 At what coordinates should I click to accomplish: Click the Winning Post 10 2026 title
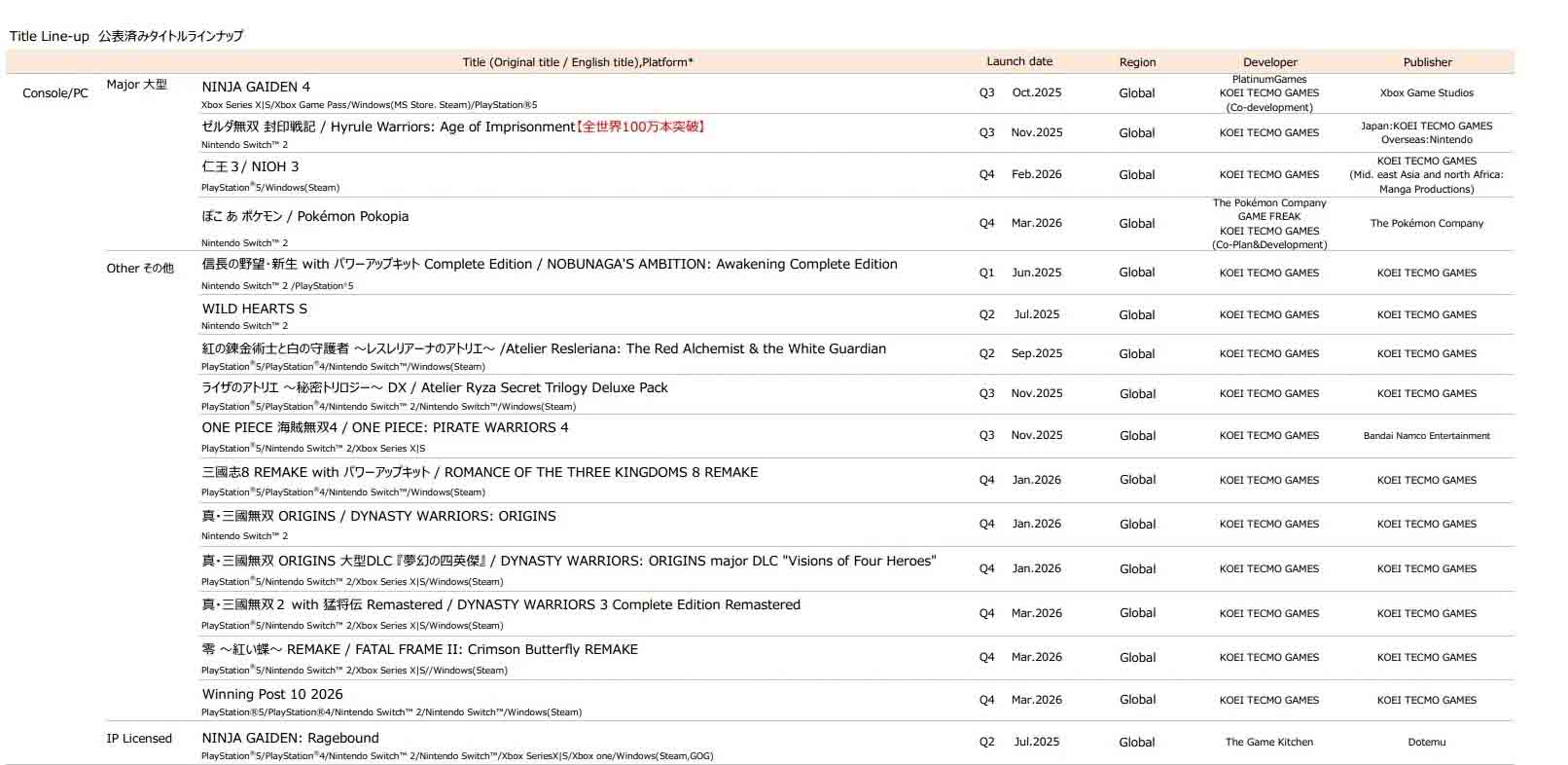coord(272,694)
